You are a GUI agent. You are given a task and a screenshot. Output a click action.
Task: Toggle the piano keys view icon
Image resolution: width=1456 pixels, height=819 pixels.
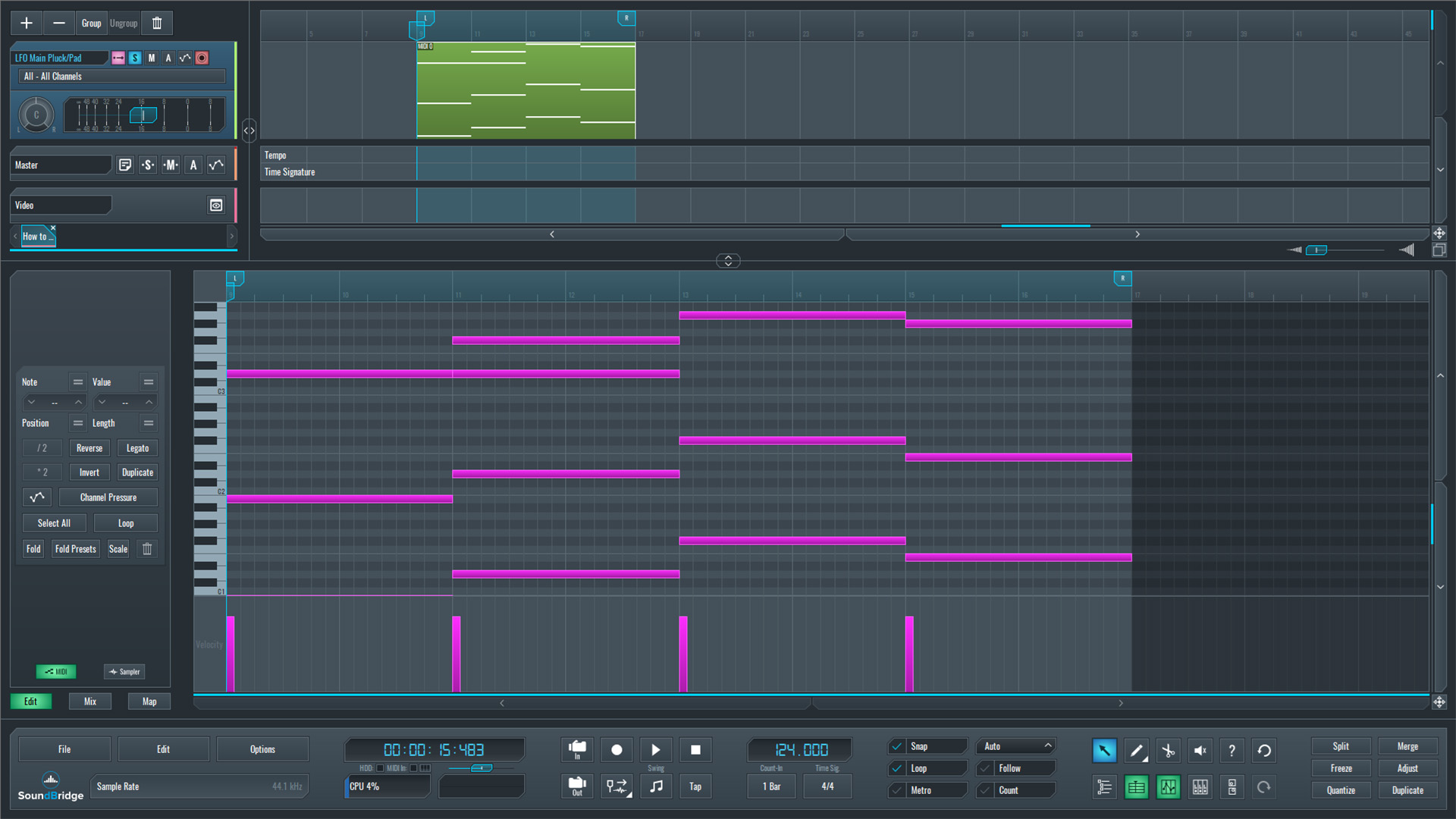coord(1200,787)
